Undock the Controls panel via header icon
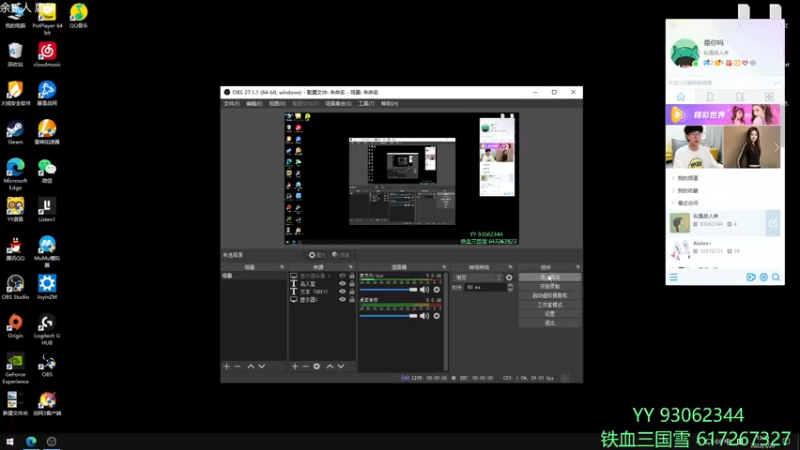Image resolution: width=800 pixels, height=450 pixels. [x=578, y=267]
